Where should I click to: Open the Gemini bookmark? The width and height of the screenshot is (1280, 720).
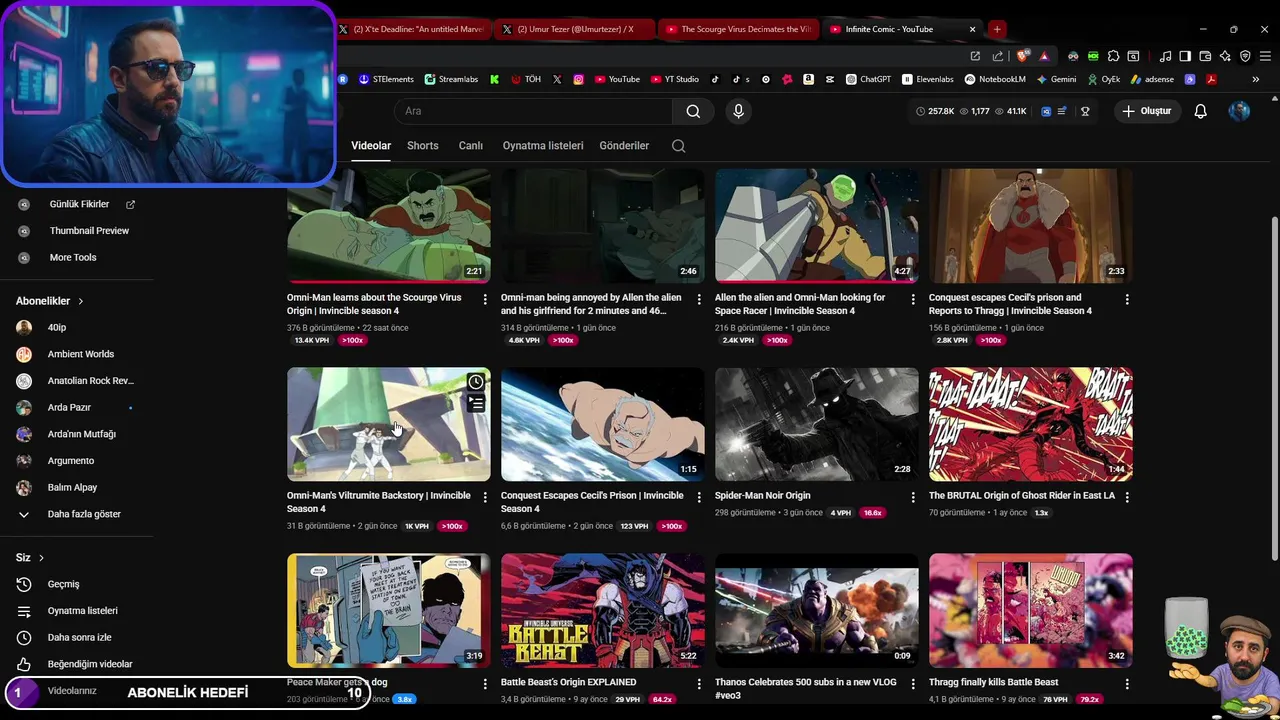tap(1056, 79)
